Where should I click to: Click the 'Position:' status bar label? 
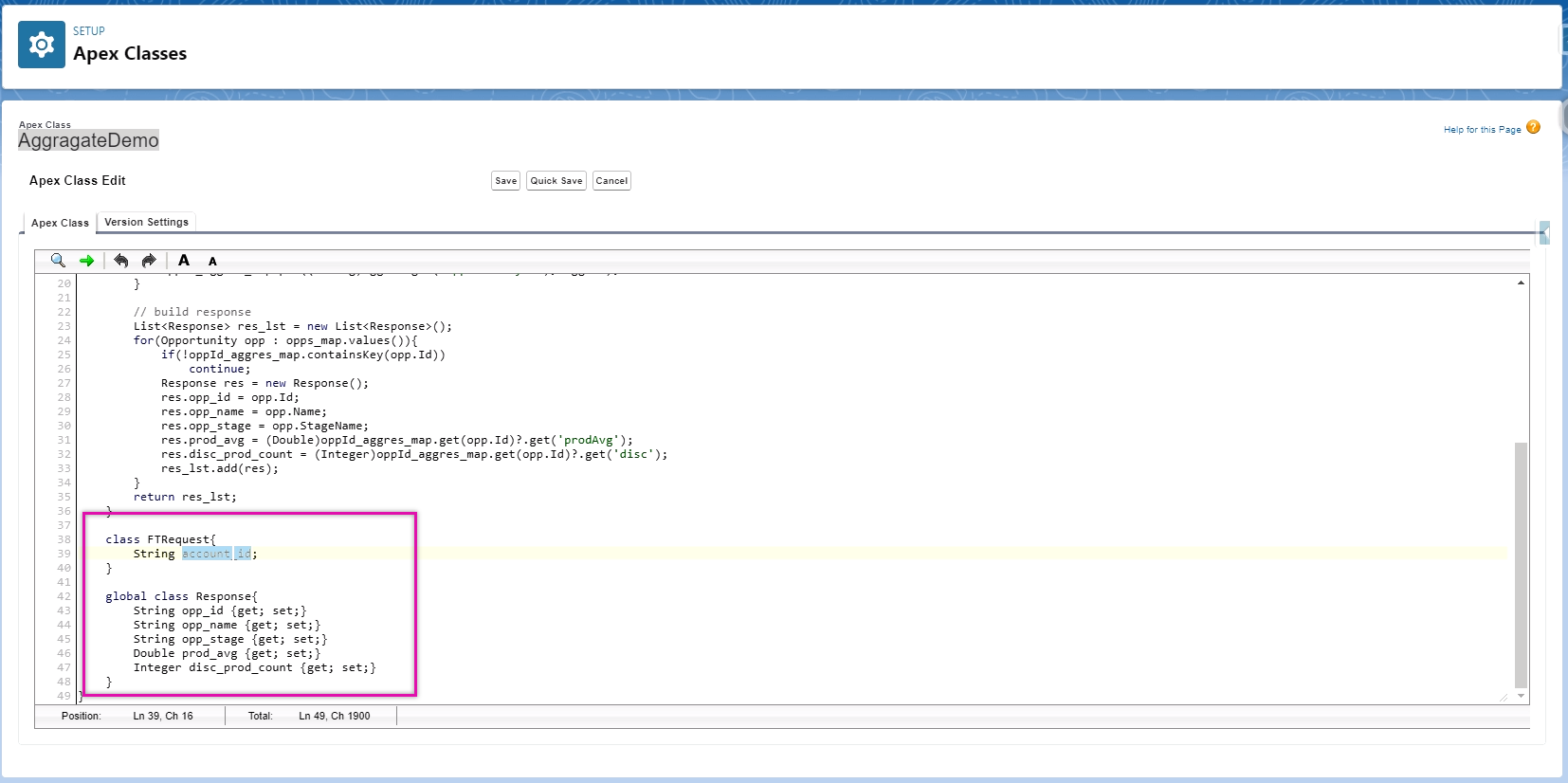pyautogui.click(x=82, y=716)
